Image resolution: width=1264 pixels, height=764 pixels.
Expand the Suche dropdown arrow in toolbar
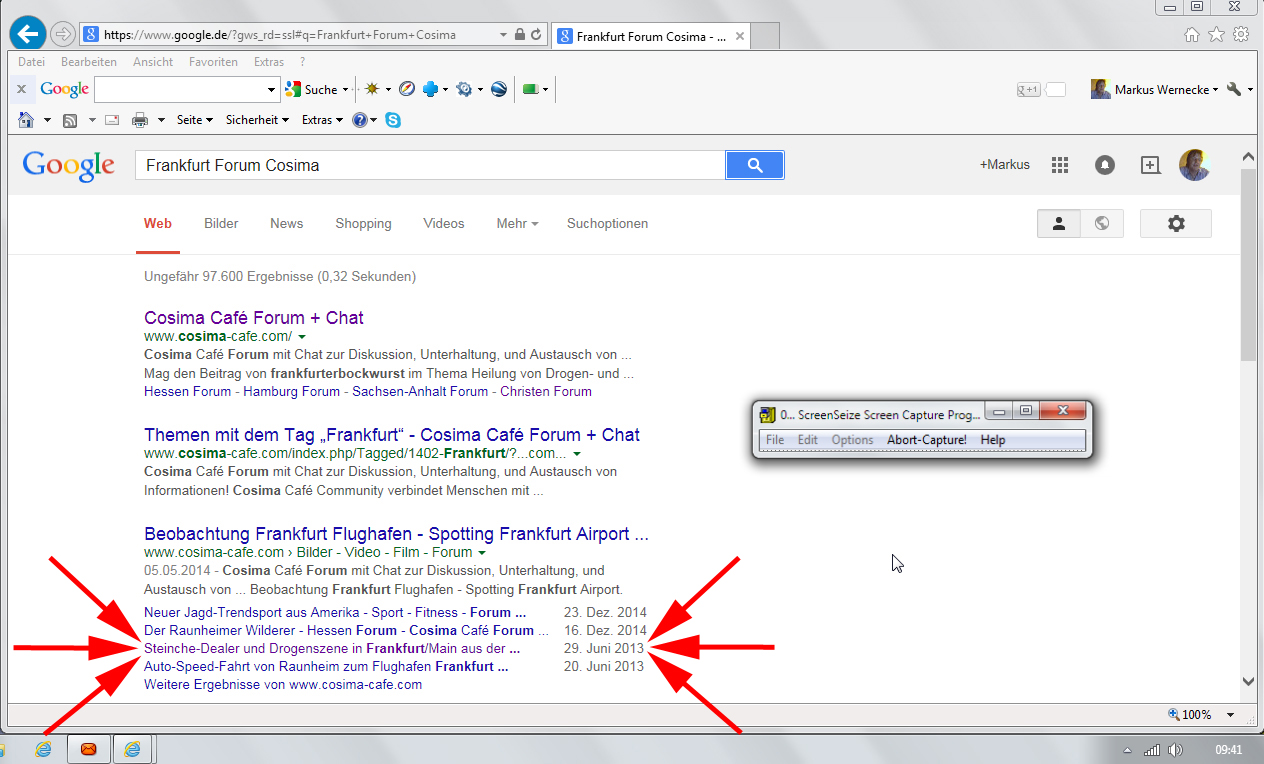345,90
